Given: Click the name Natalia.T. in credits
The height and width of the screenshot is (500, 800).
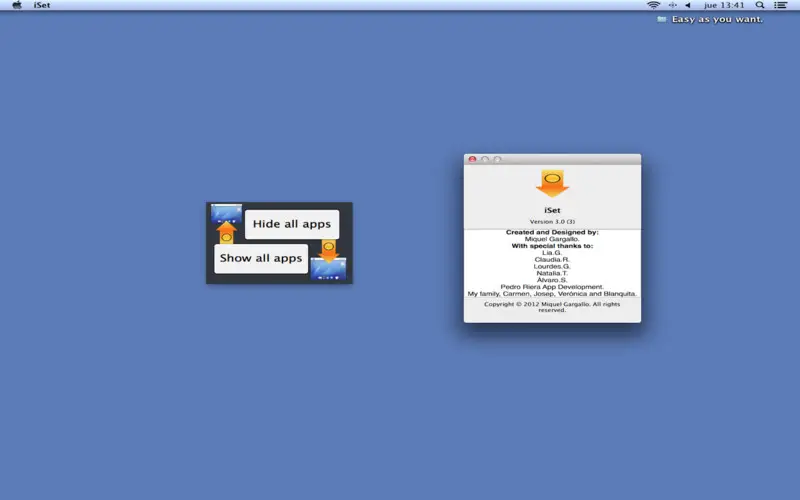Looking at the screenshot, I should [x=552, y=273].
